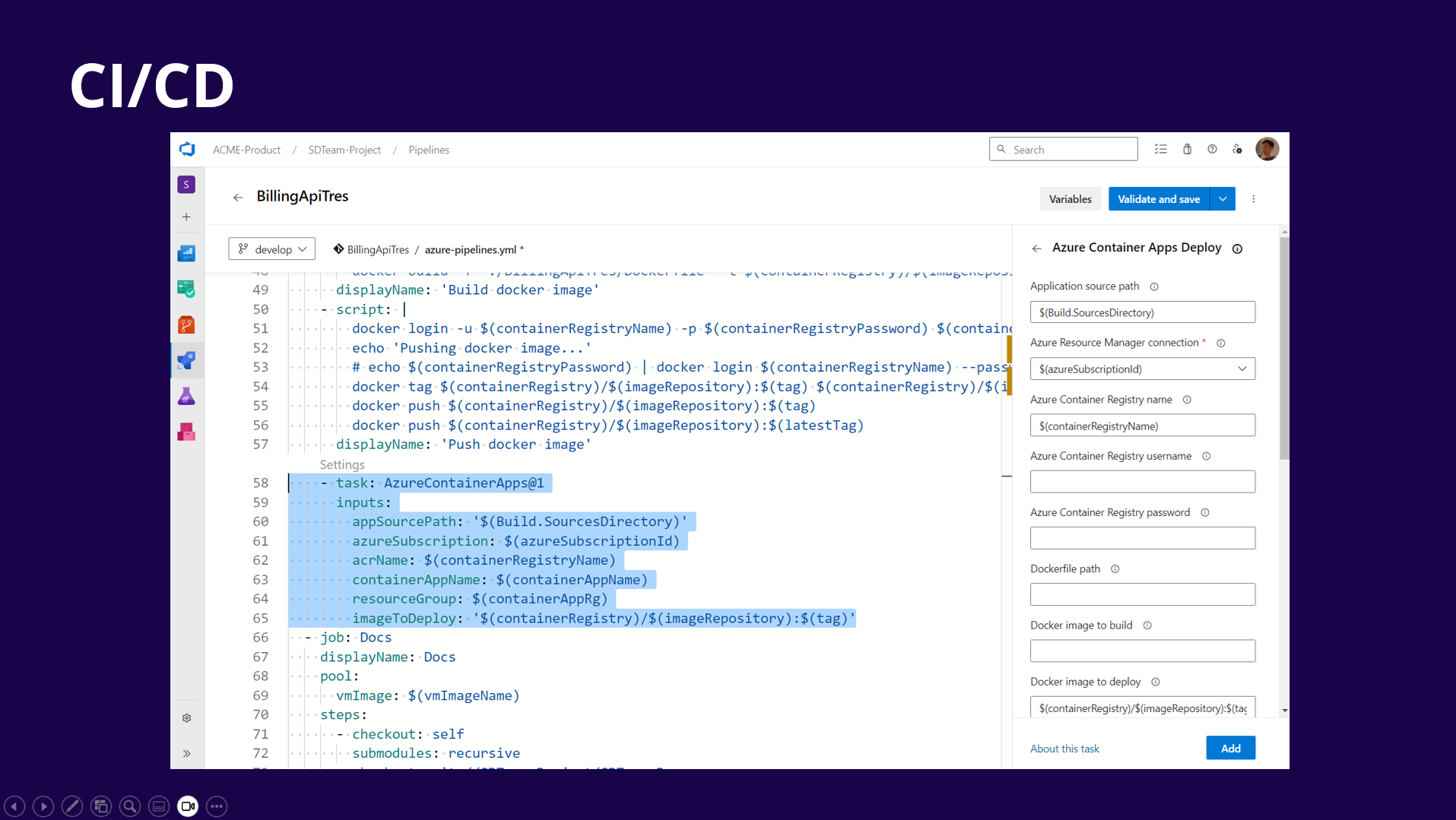The image size is (1456, 820).
Task: Click previous slide control
Action: coord(14,806)
